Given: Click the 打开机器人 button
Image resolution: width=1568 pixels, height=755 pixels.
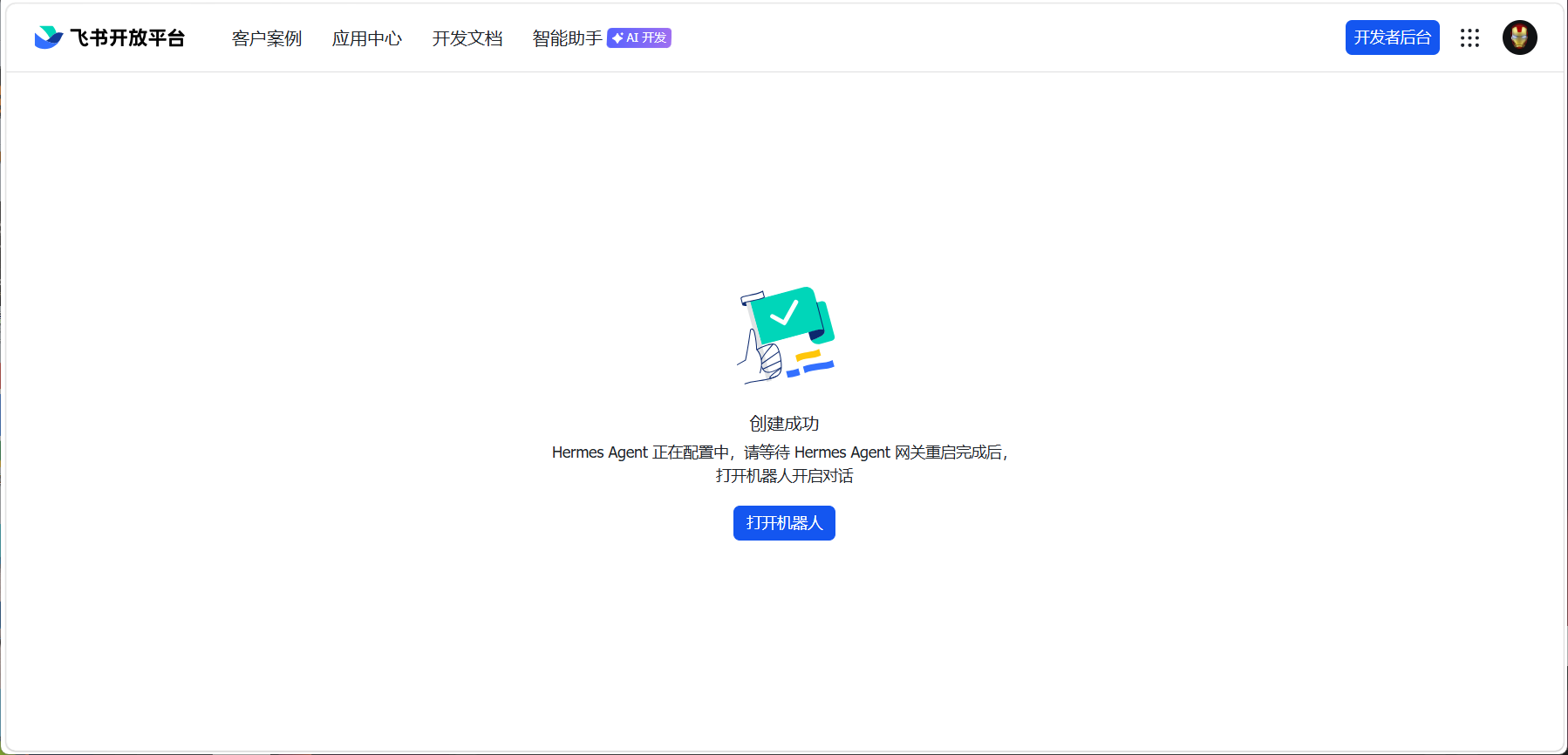Looking at the screenshot, I should [x=784, y=523].
